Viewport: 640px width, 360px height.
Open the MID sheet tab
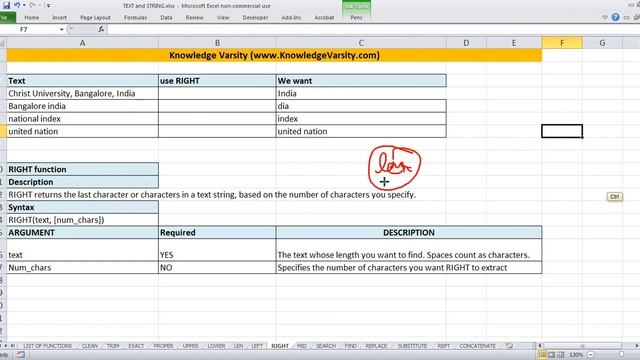pos(302,346)
